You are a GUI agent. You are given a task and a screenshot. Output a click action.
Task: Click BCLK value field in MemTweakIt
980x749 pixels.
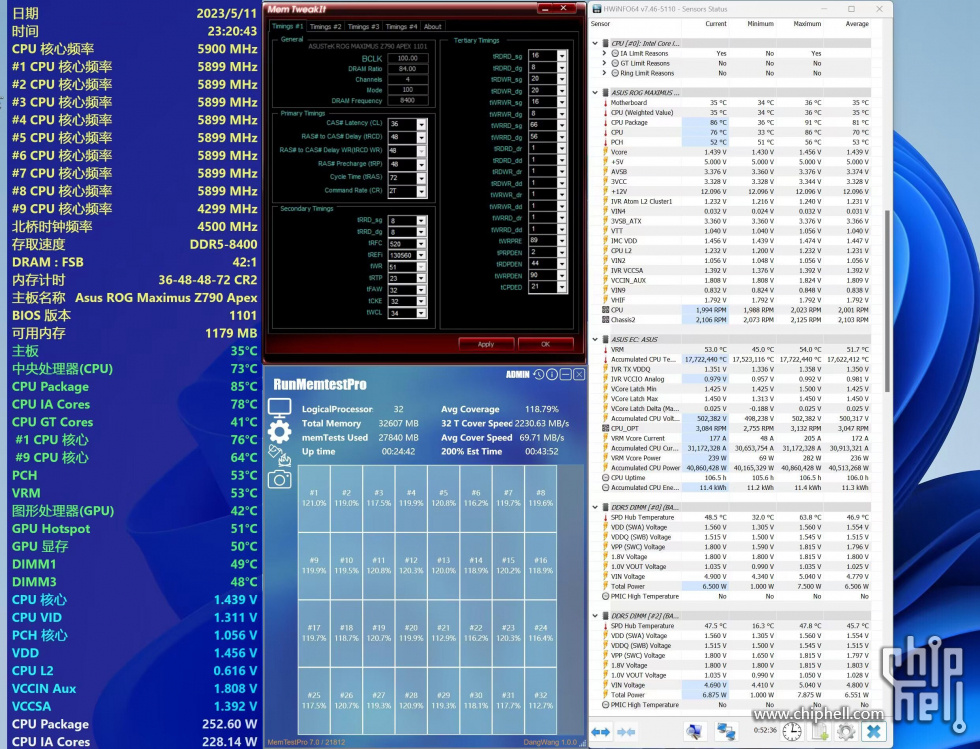click(x=408, y=58)
